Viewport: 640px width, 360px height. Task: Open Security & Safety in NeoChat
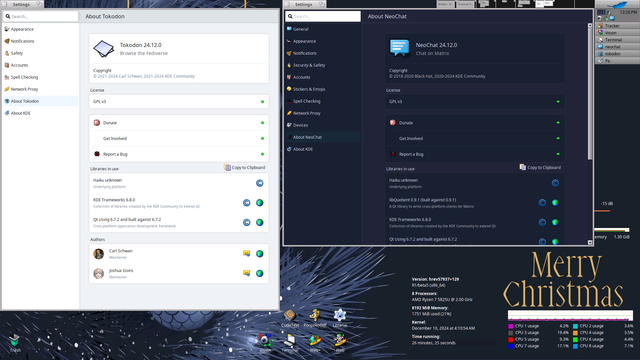tap(323, 65)
